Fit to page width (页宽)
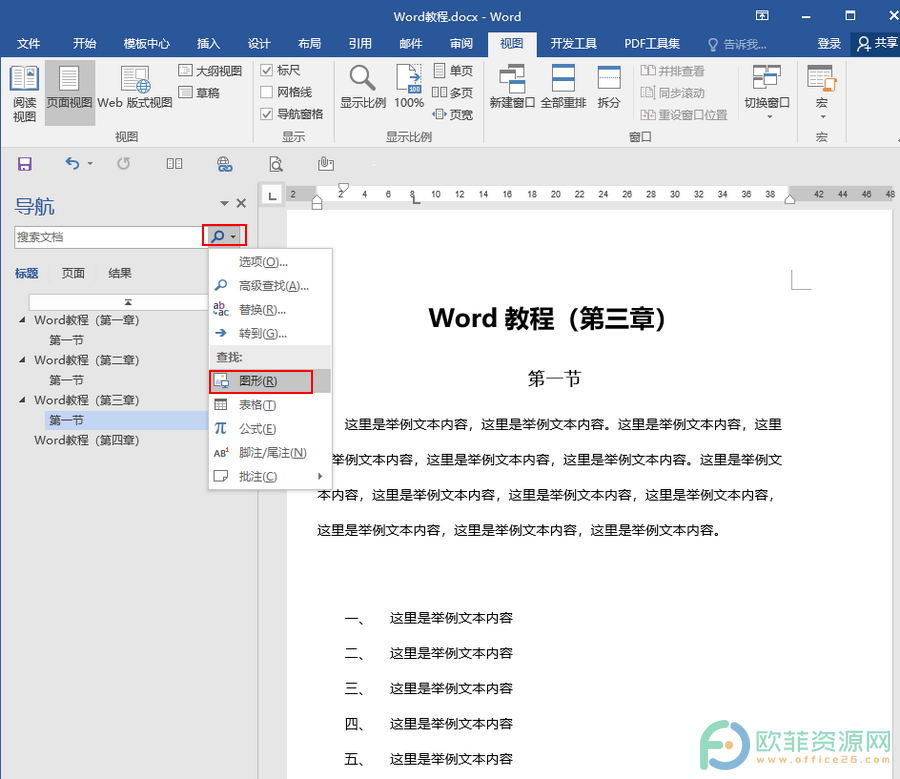This screenshot has width=900, height=779. [453, 114]
